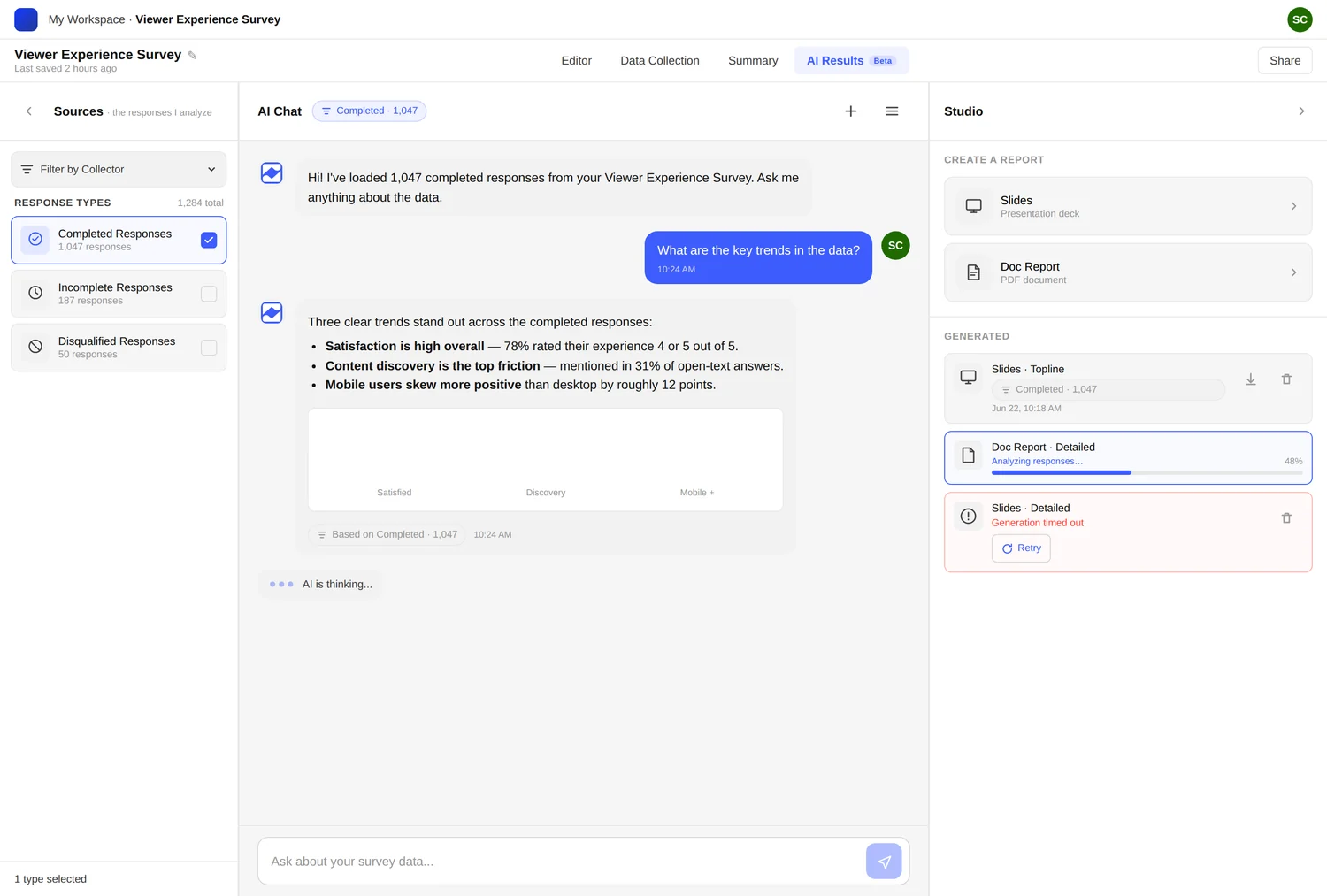Open the SC user avatar menu
This screenshot has height=896, width=1327.
click(x=1300, y=19)
